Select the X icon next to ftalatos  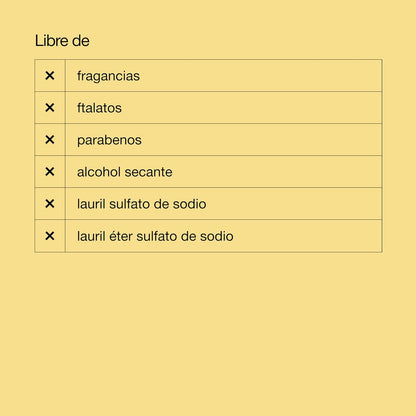[x=50, y=108]
